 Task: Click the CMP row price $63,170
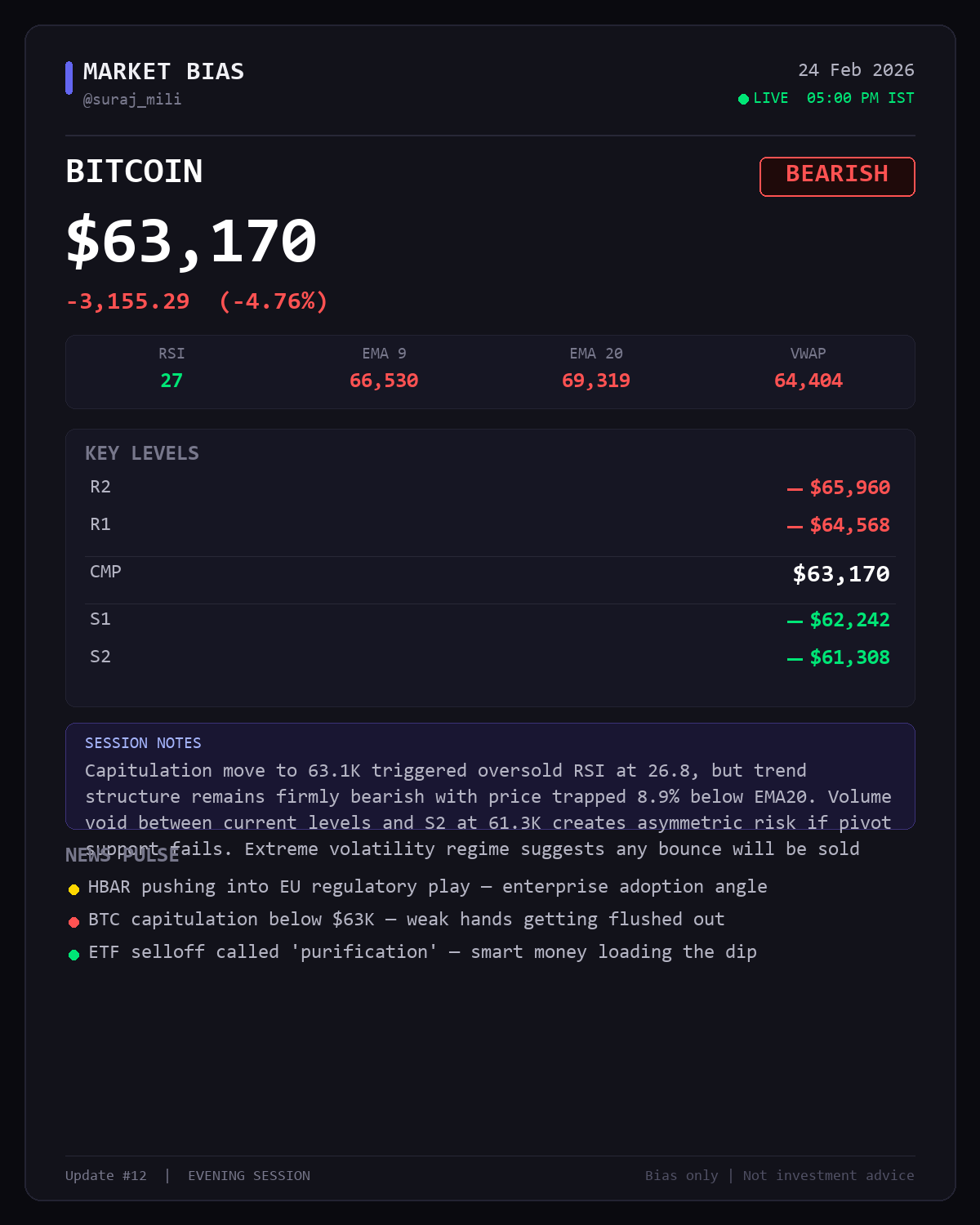click(841, 574)
